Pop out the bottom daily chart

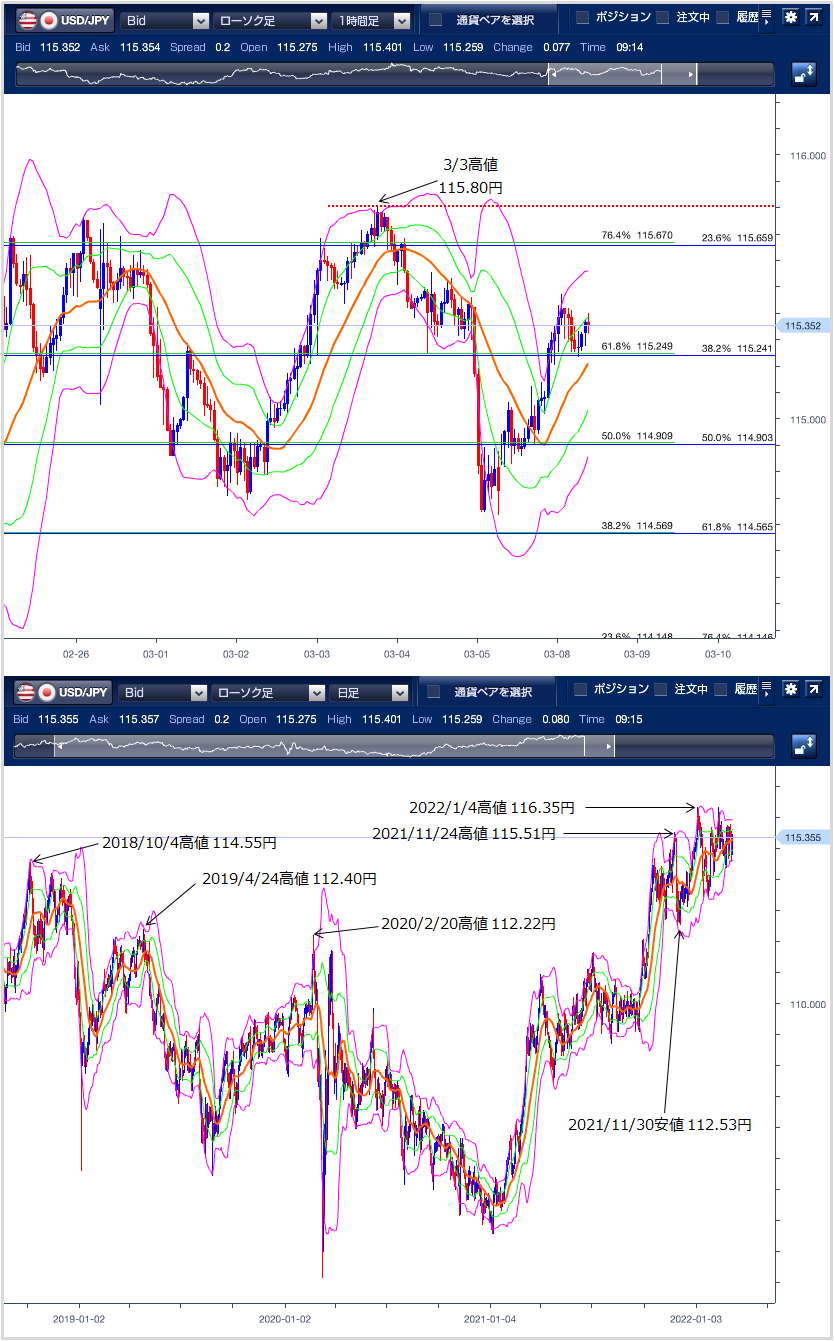click(816, 689)
